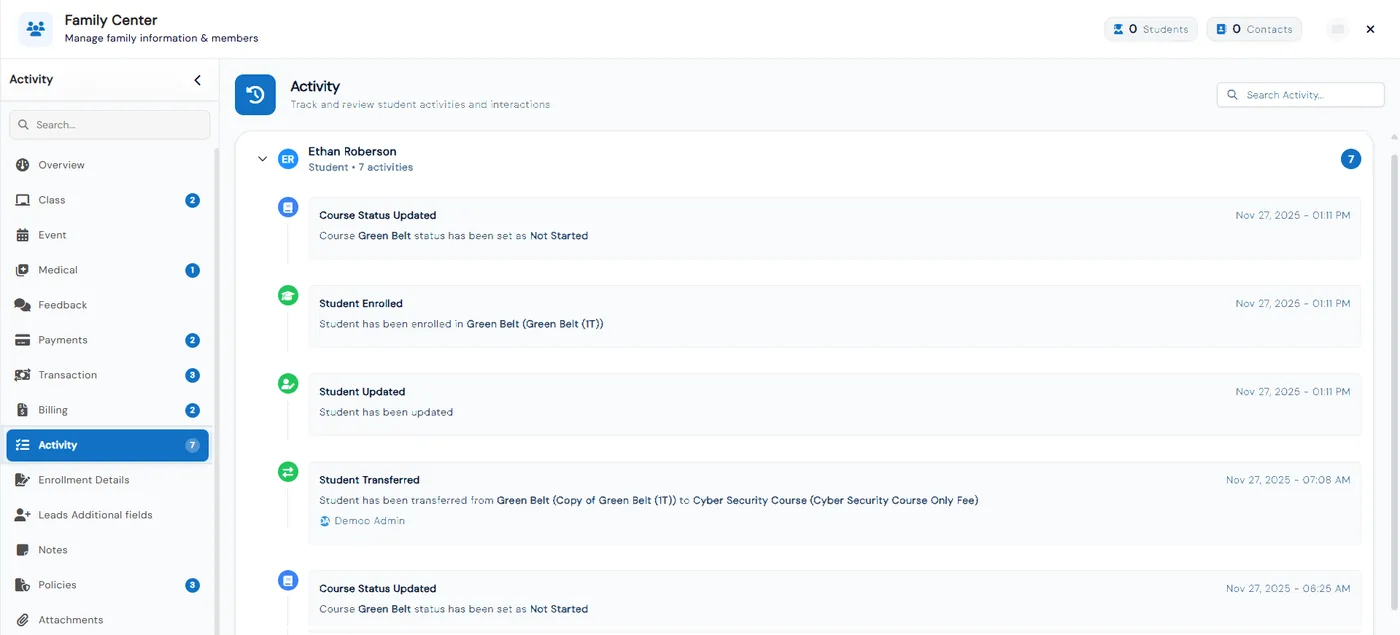
Task: Click the Leads Additional fields user-plus icon
Action: (22, 515)
